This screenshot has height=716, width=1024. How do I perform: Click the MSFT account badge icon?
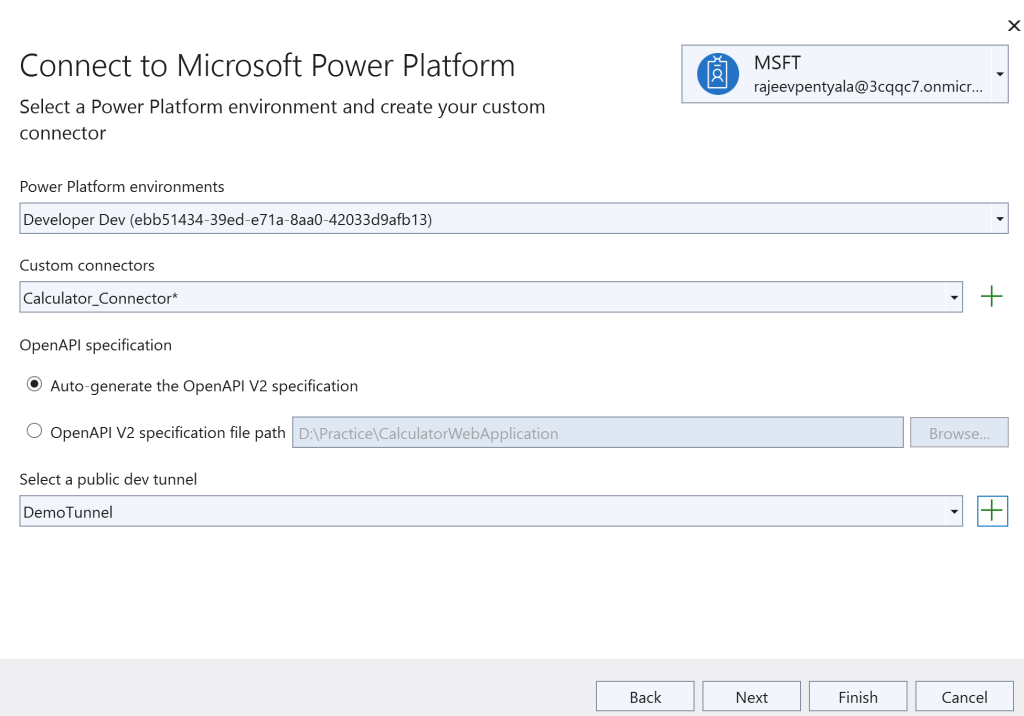tap(717, 74)
